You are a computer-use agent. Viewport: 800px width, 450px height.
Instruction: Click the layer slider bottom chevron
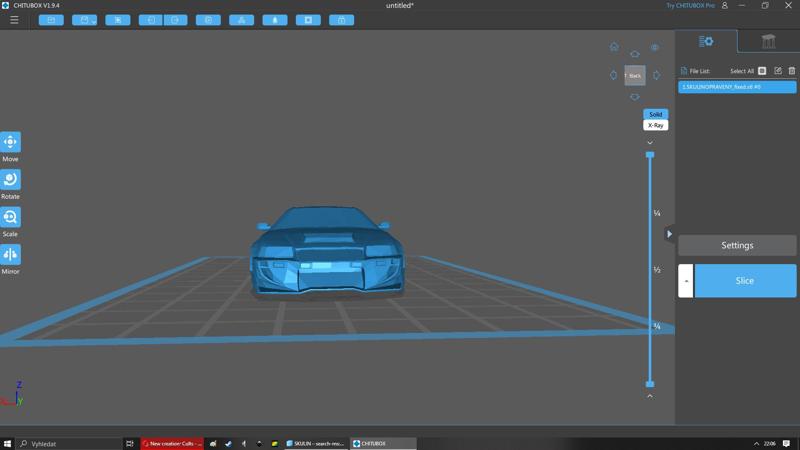(x=650, y=396)
